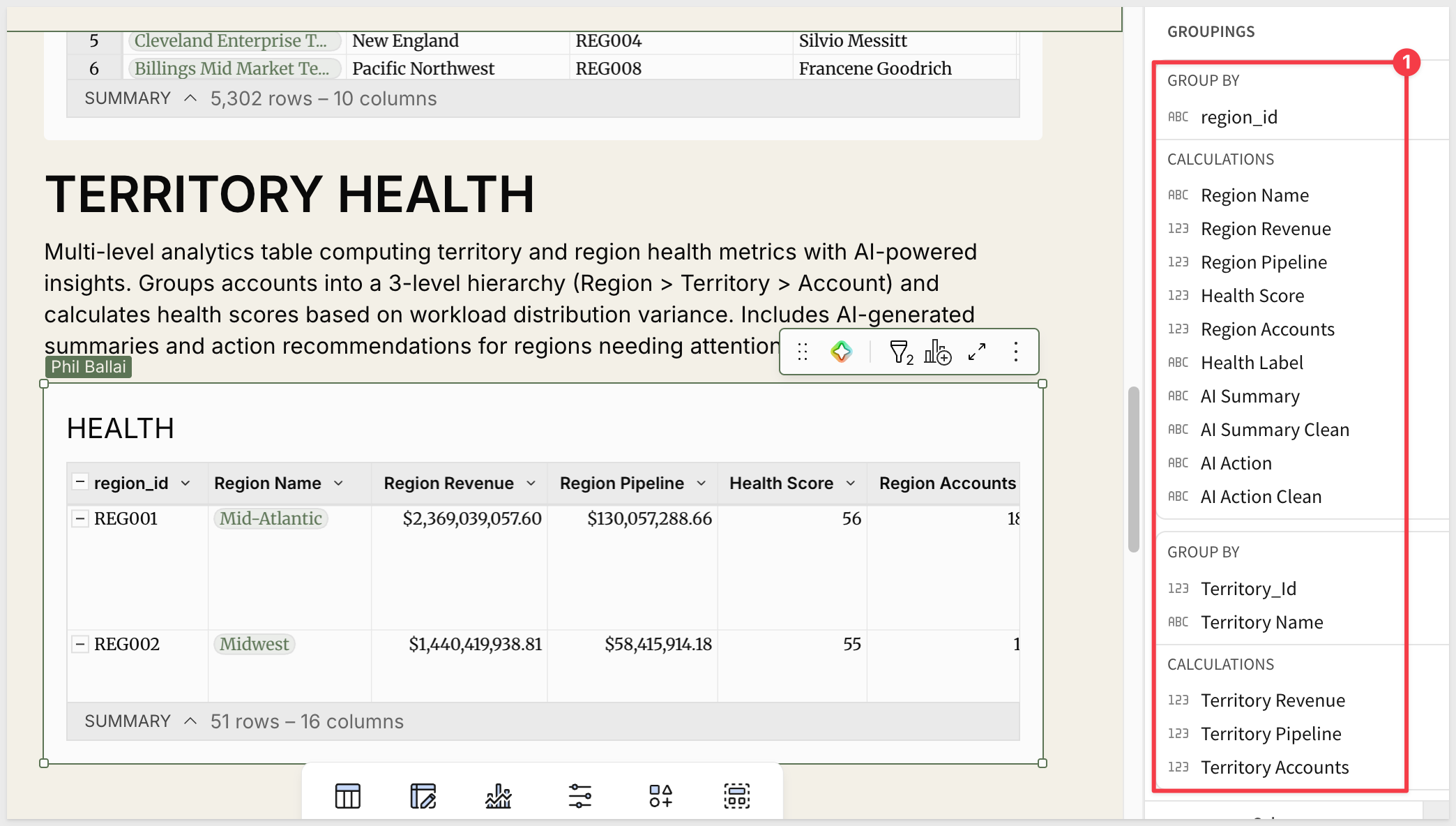Collapse the REG001 row group
1456x826 pixels.
[80, 518]
